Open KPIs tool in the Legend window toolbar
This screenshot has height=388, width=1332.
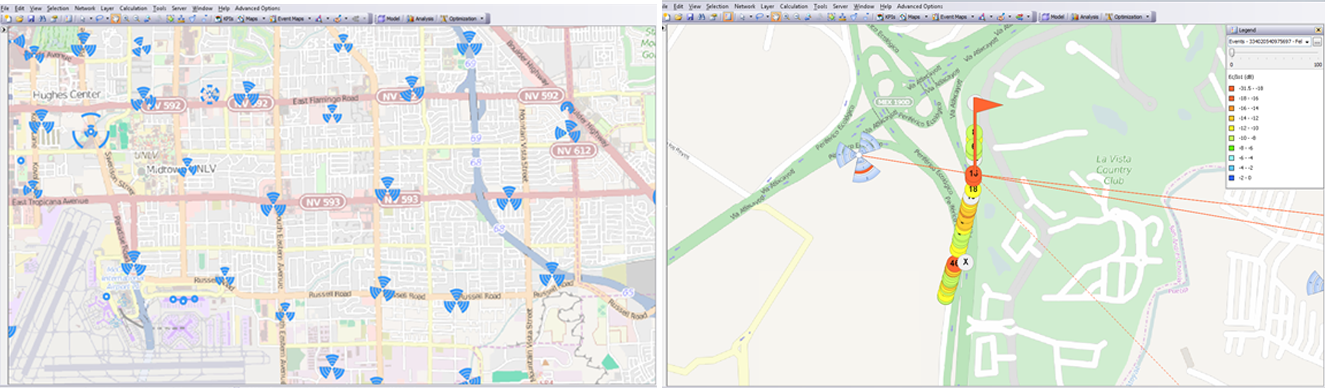pos(888,17)
